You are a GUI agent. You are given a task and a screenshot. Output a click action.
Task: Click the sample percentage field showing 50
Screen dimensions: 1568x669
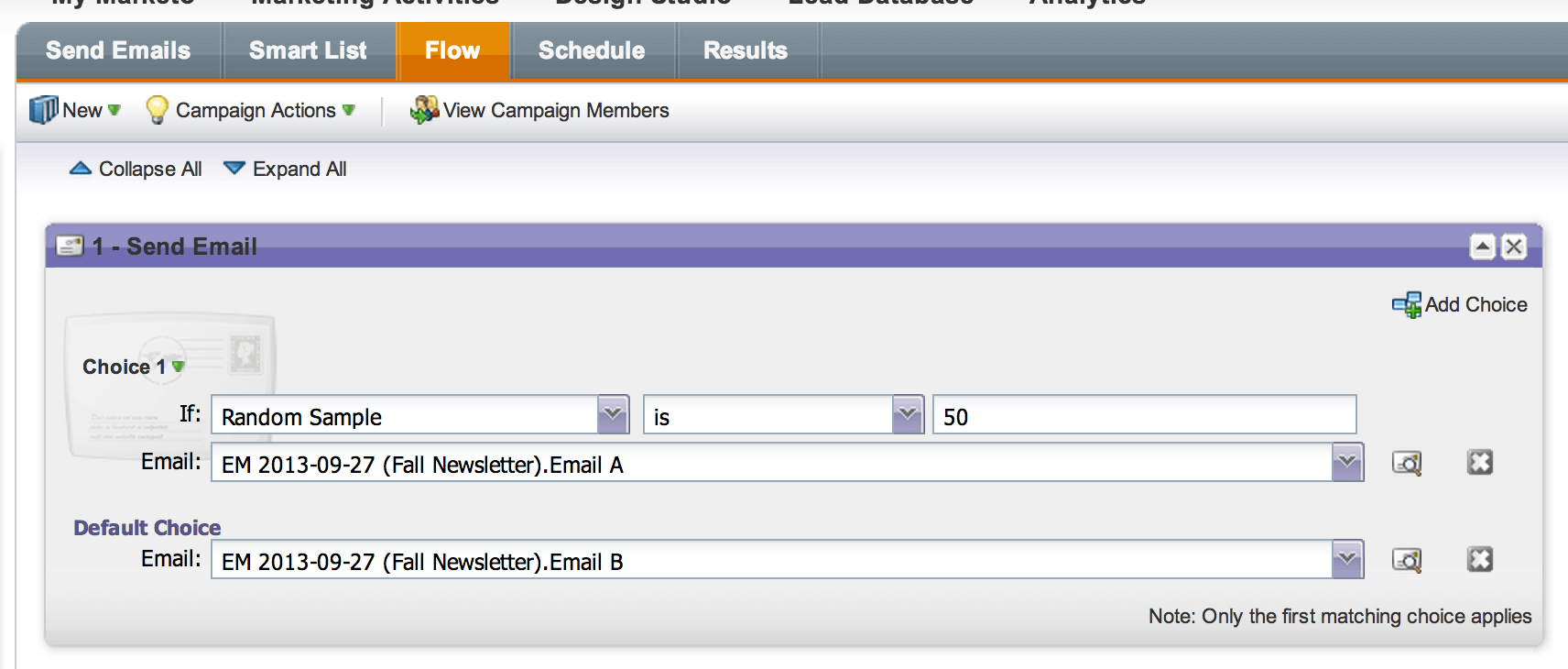click(x=1143, y=416)
